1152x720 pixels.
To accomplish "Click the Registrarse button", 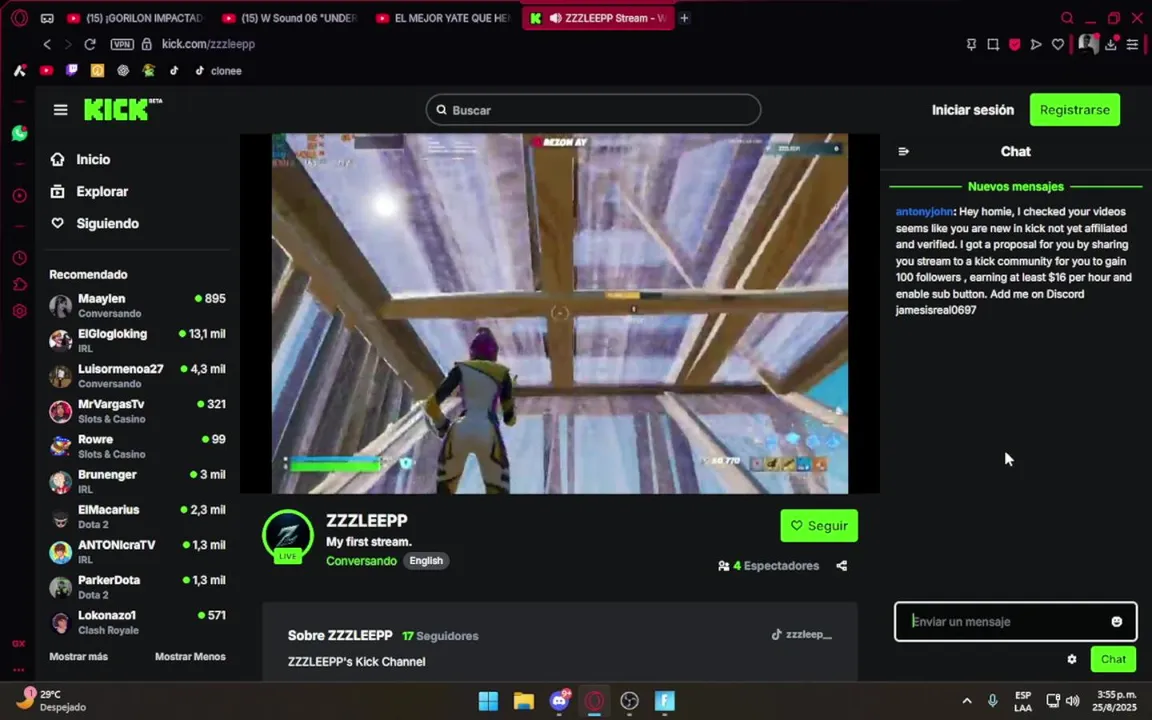I will [x=1074, y=109].
